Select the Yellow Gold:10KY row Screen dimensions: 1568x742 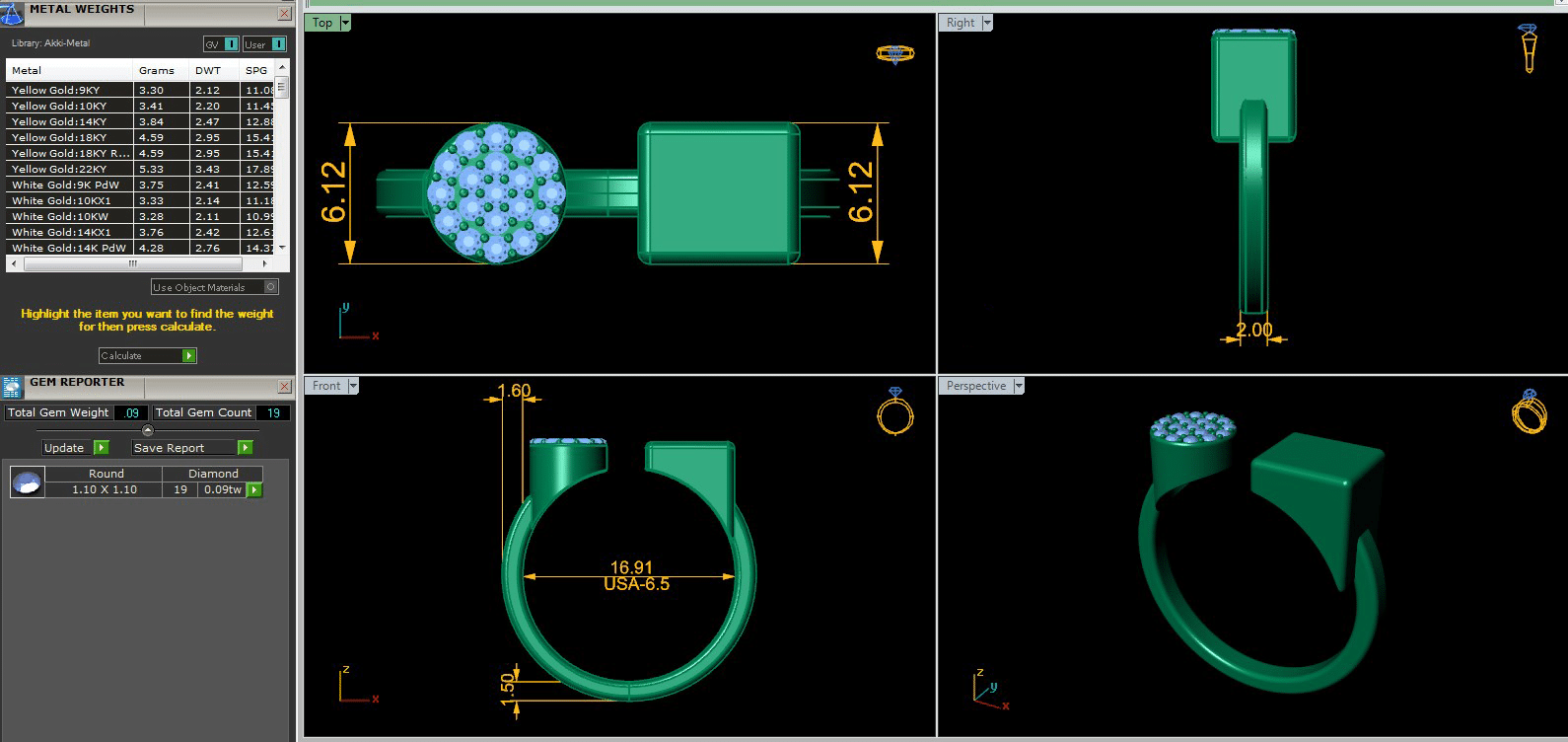coord(141,106)
